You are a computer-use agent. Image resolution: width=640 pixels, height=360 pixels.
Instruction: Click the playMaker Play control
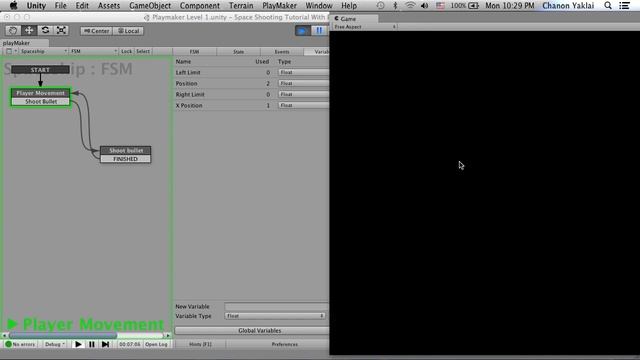[x=78, y=344]
